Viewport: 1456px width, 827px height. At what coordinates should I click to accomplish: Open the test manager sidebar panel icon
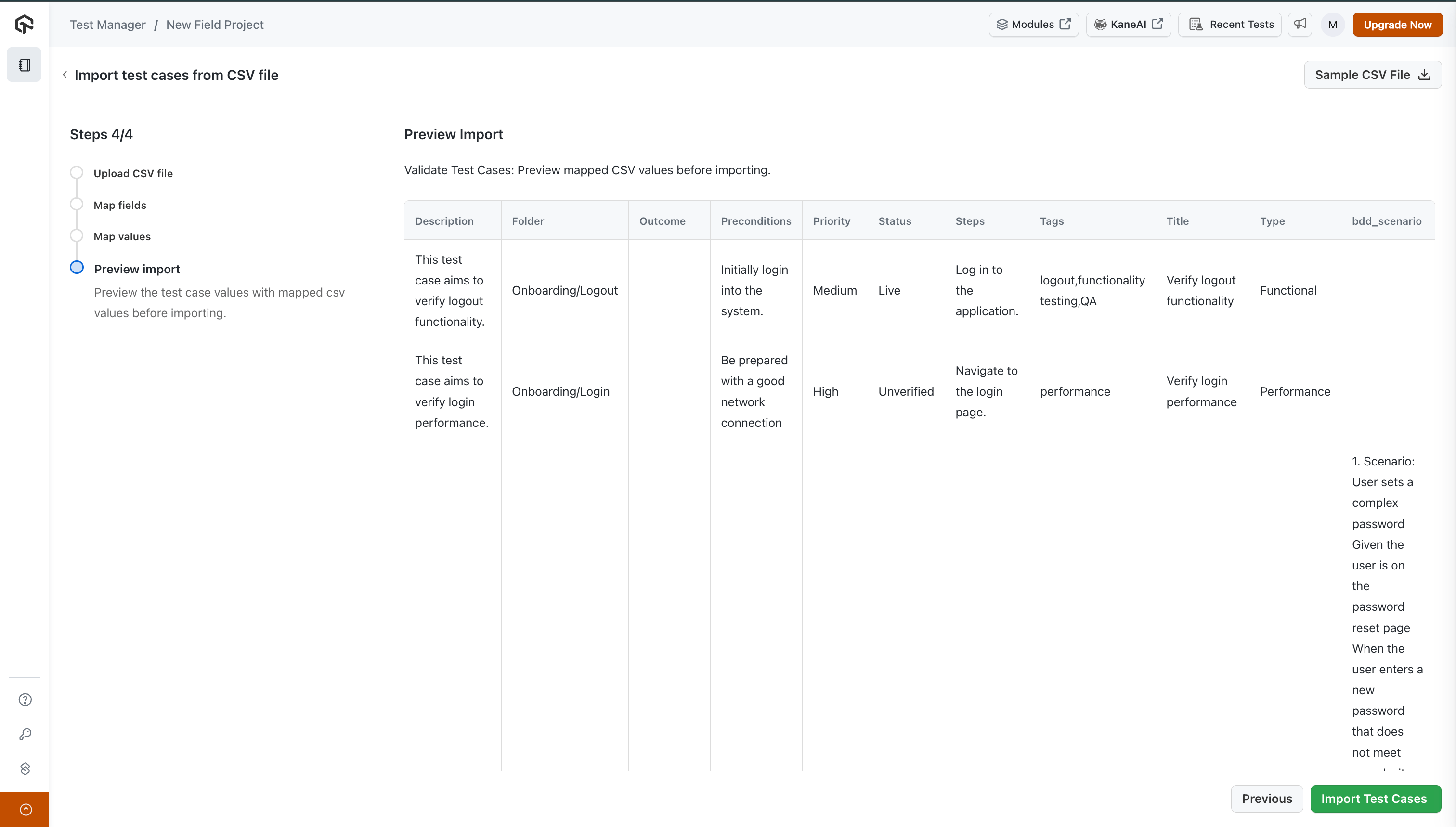pos(25,65)
